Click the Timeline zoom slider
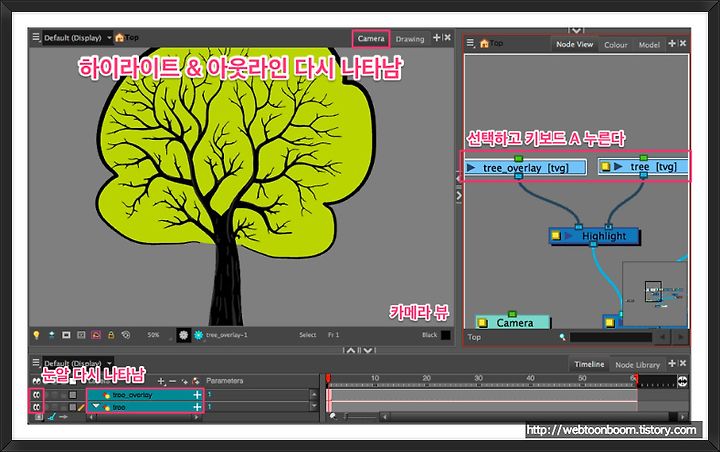 361,417
